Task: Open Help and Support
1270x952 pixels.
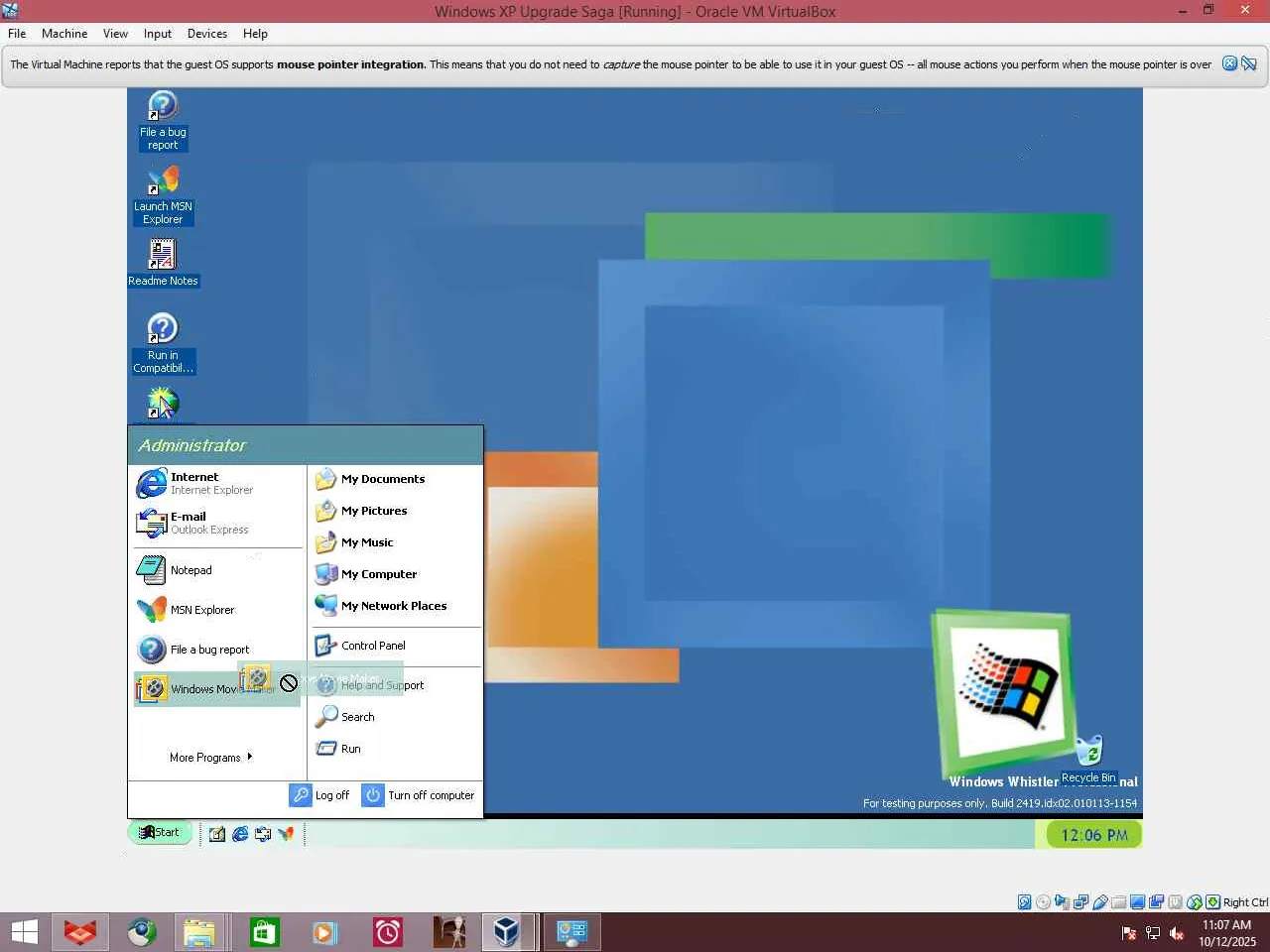Action: (396, 685)
